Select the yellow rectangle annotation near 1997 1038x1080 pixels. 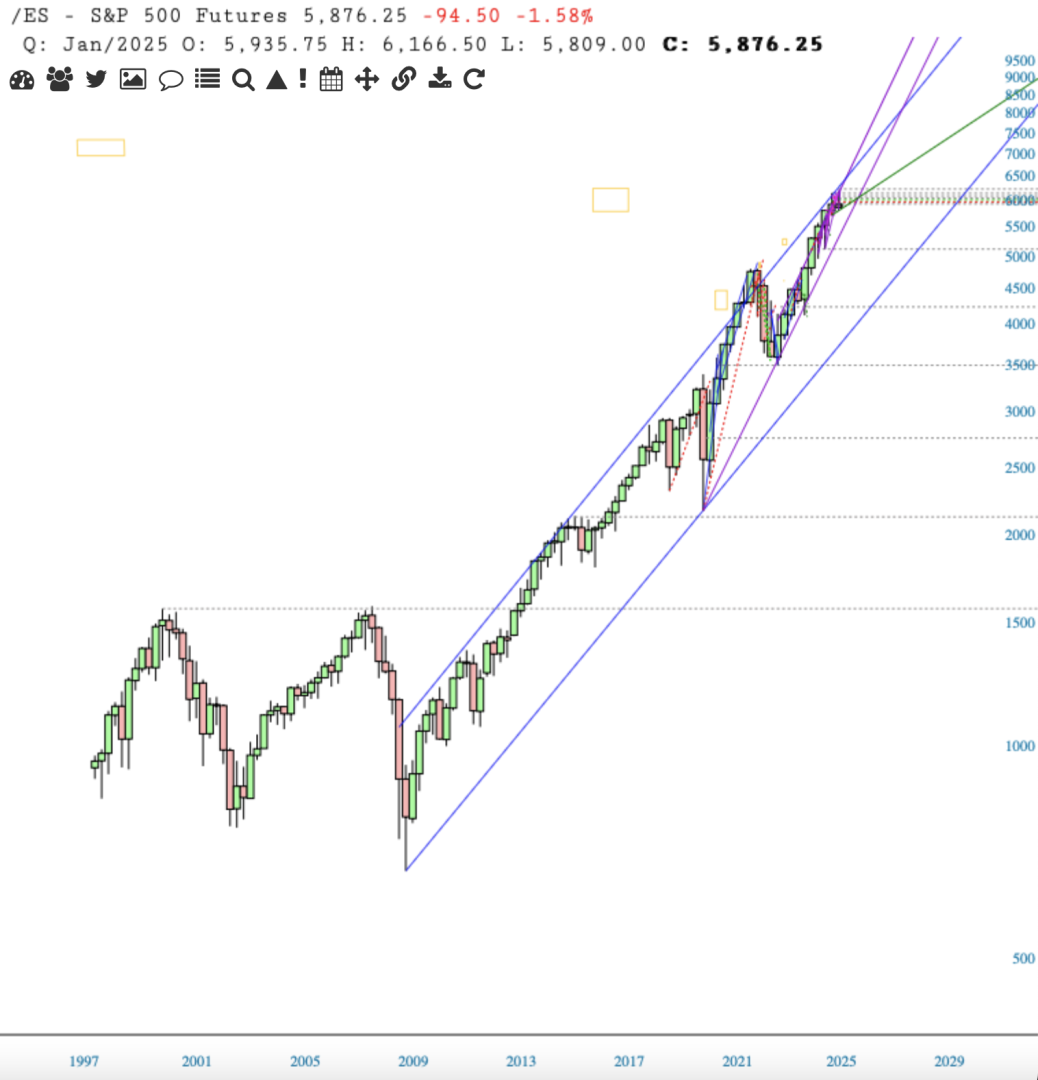click(x=101, y=147)
